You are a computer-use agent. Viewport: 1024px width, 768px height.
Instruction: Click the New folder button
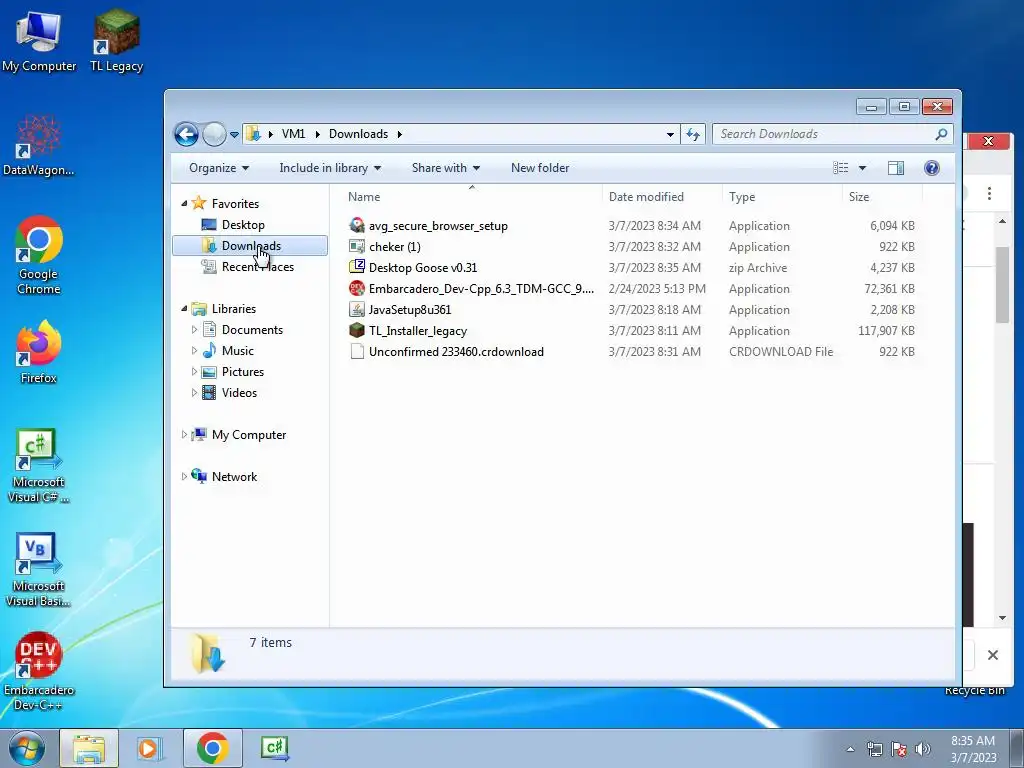click(540, 168)
